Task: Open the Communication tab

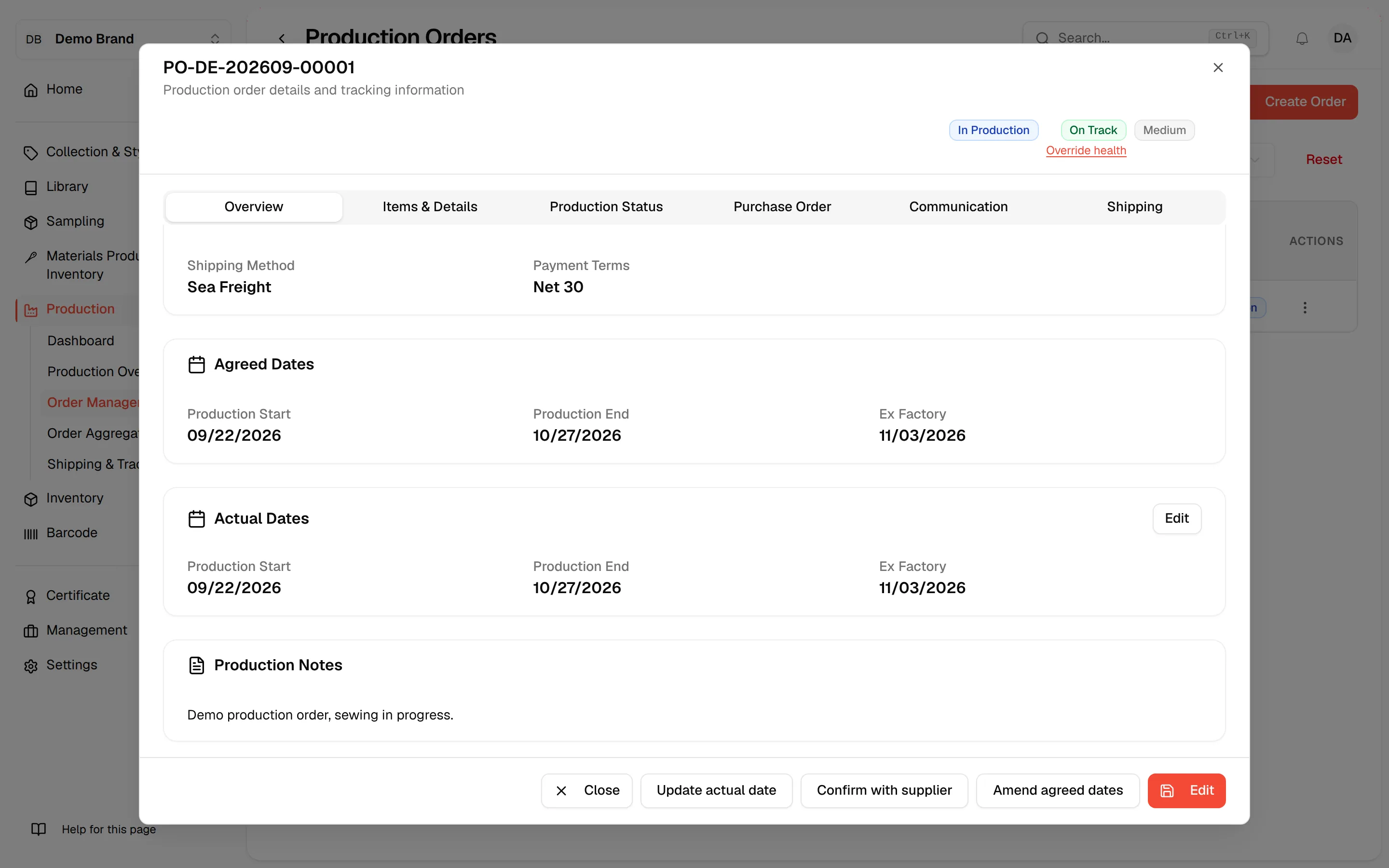Action: click(x=958, y=207)
